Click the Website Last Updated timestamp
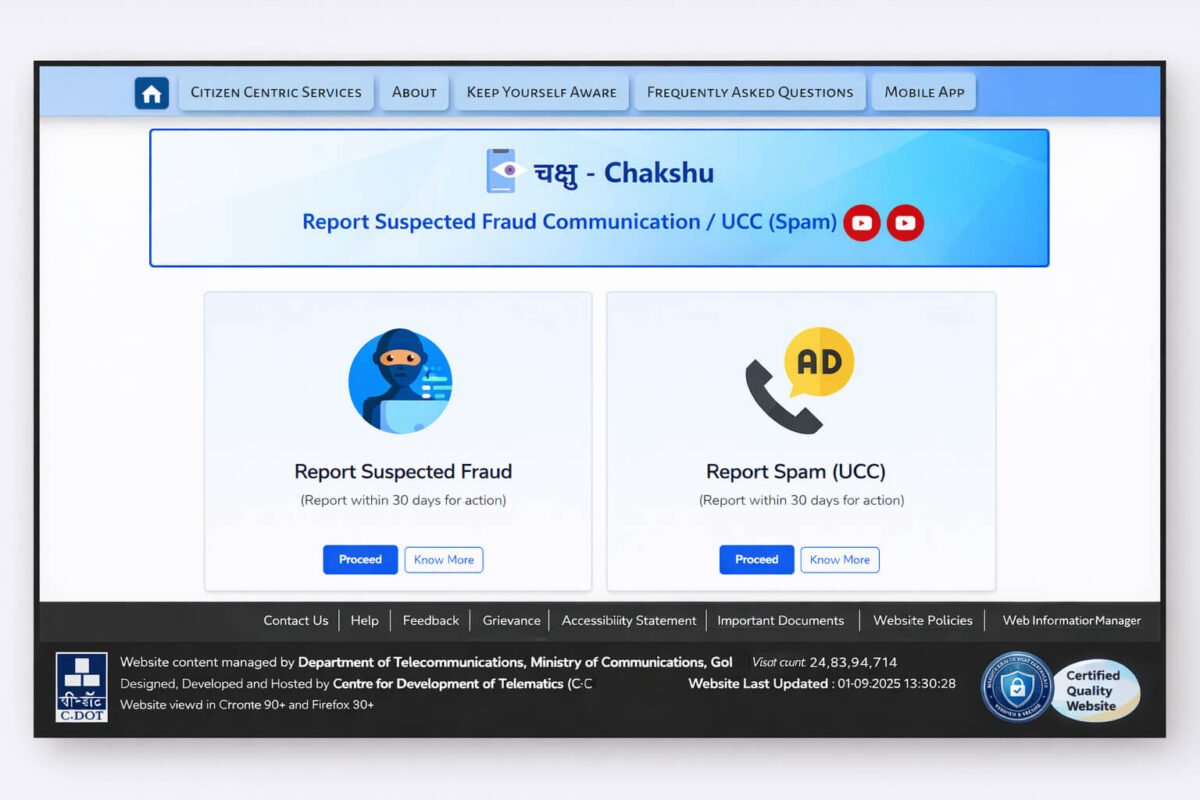Screen dimensions: 1200x800 coord(822,684)
